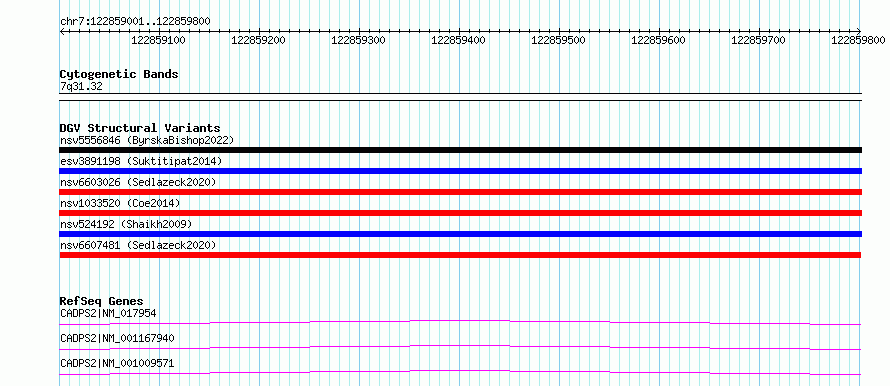
Task: Click the red nsv6607481 variant bar
Action: pyautogui.click(x=460, y=255)
